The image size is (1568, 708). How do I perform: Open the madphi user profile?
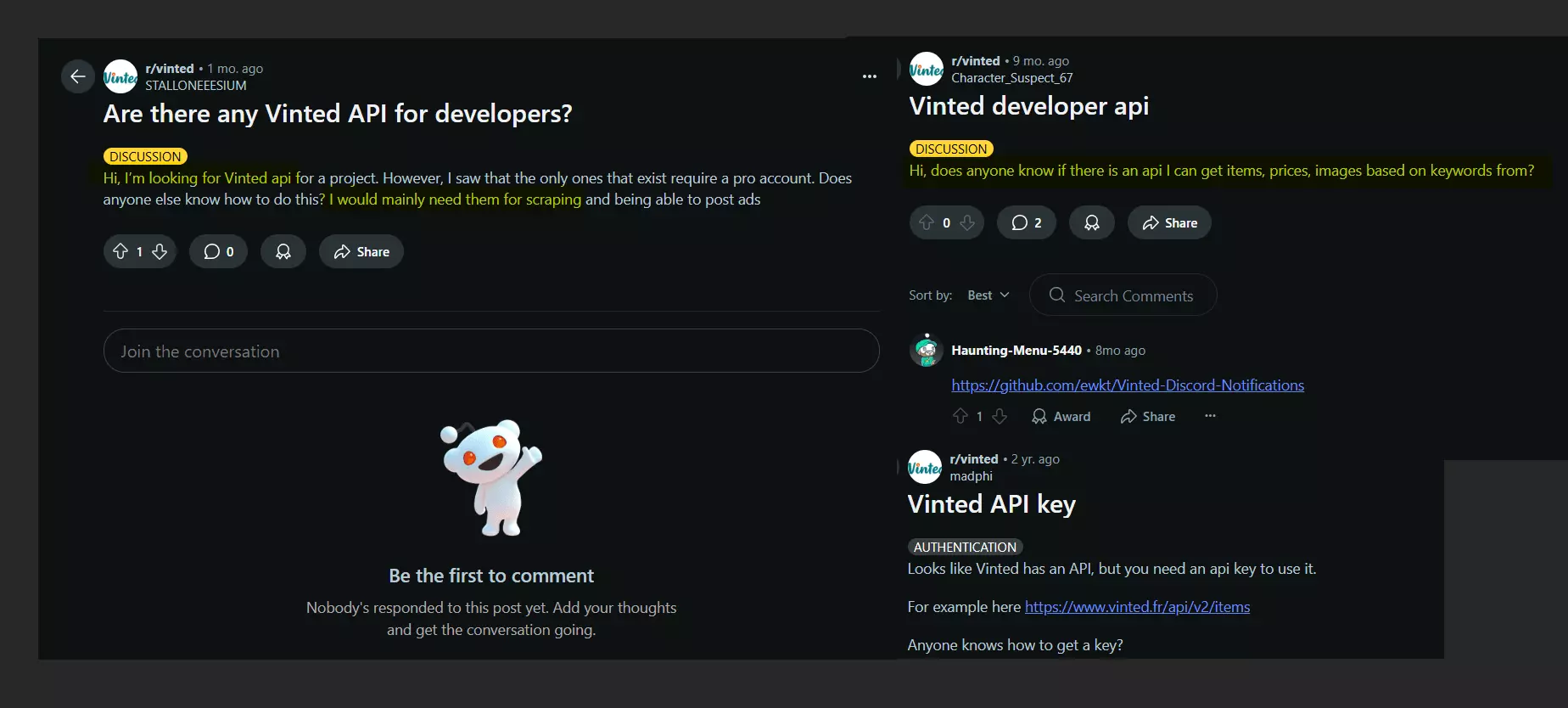971,476
